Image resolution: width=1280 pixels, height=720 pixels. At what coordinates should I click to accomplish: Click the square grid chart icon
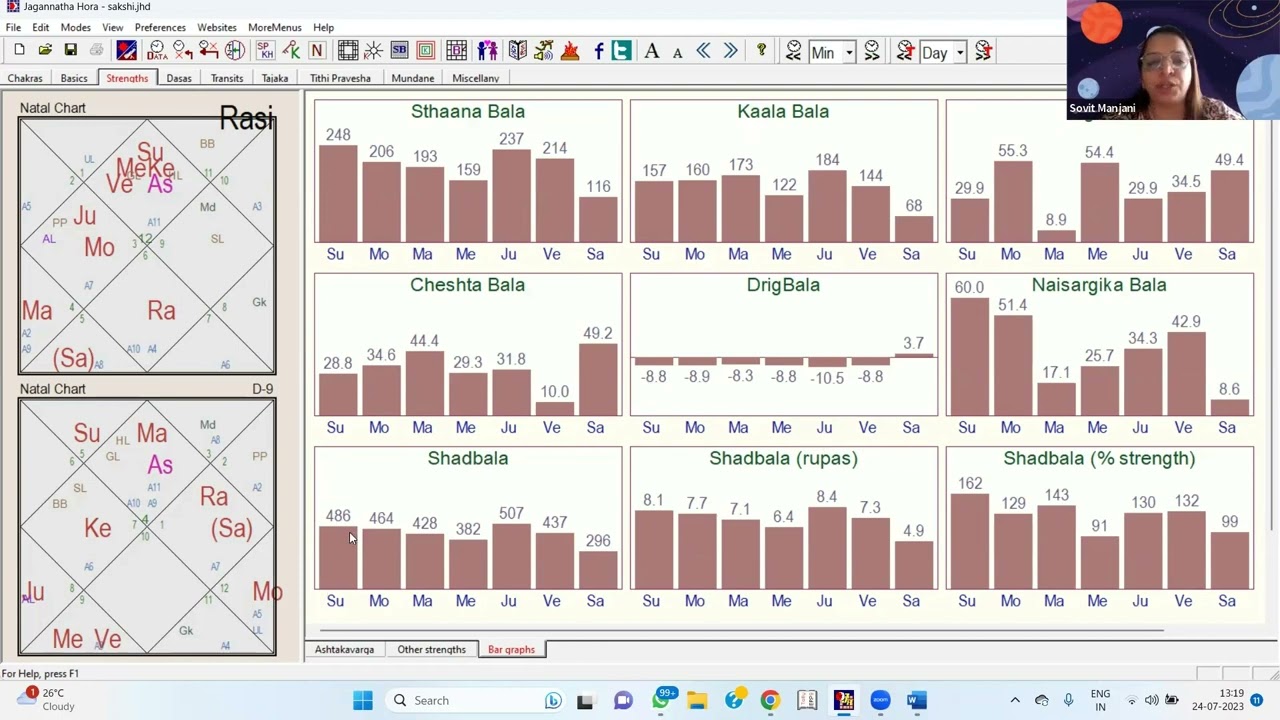click(x=348, y=51)
